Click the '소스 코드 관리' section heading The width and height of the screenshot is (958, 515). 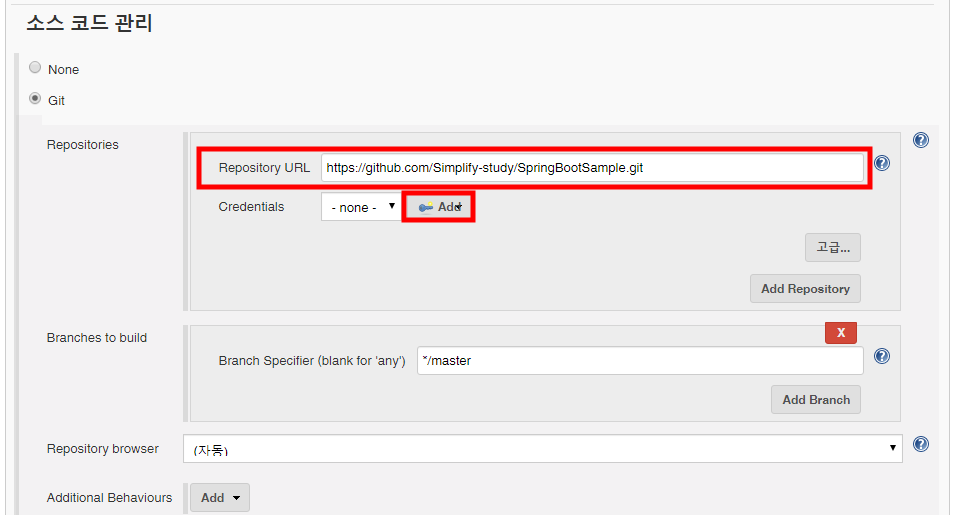89,23
